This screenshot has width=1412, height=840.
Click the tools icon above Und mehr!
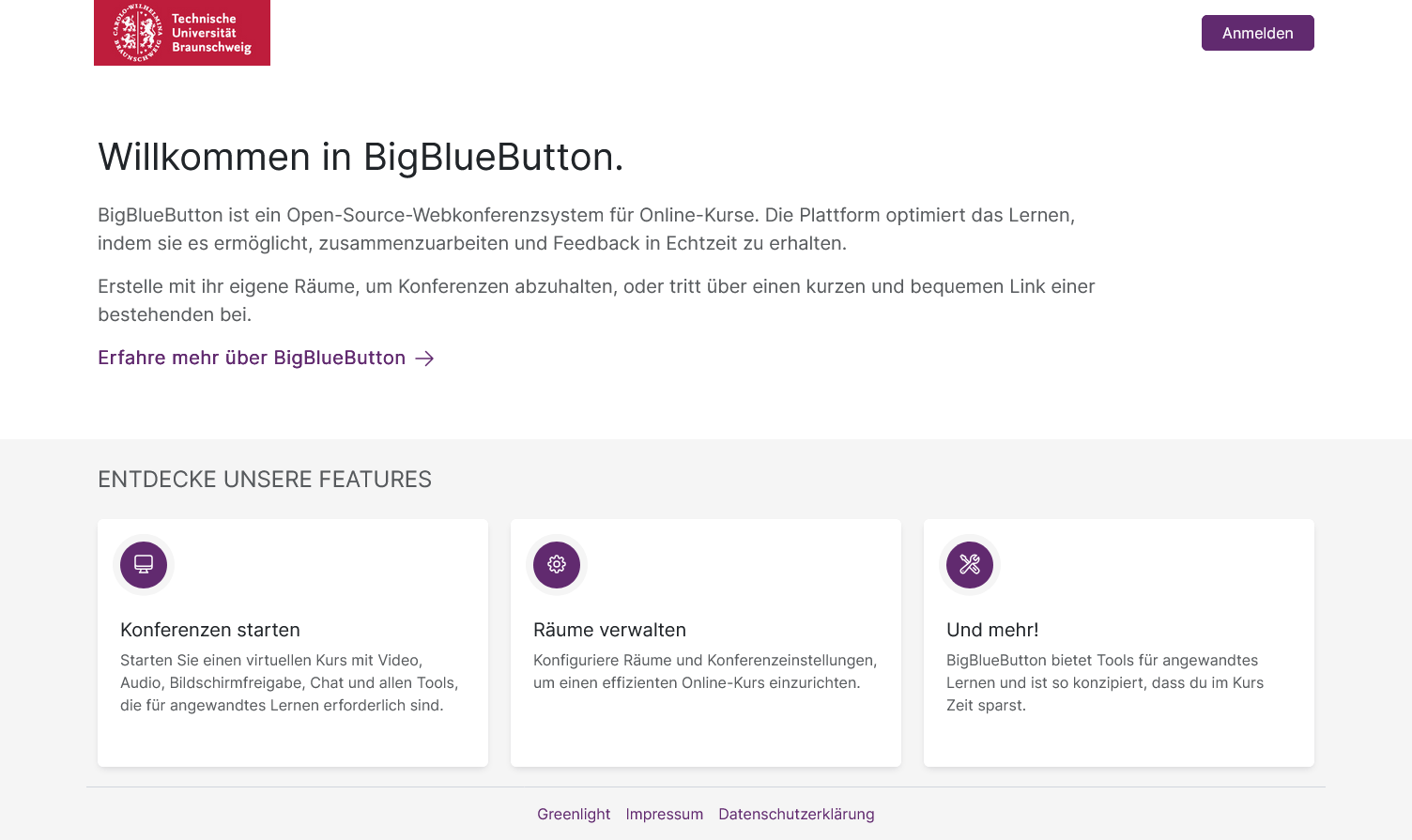pos(970,564)
